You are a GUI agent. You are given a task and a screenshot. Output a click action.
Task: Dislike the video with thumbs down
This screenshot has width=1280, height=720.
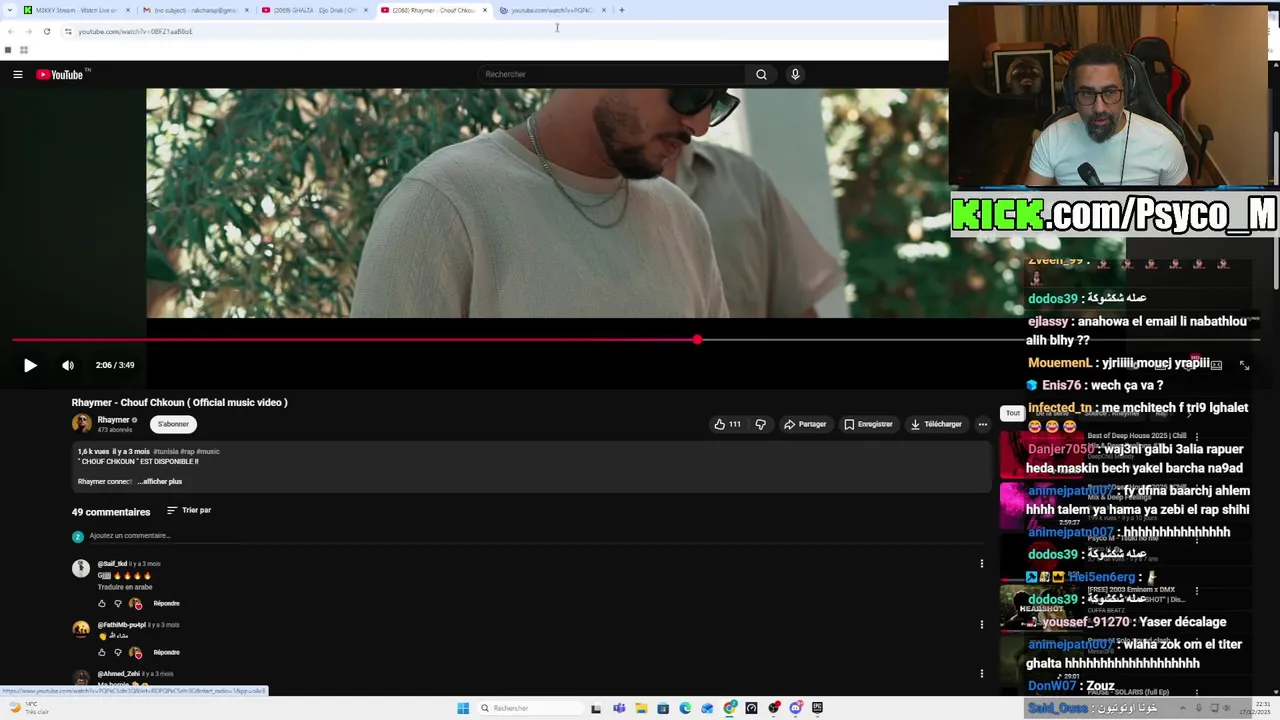pyautogui.click(x=761, y=424)
